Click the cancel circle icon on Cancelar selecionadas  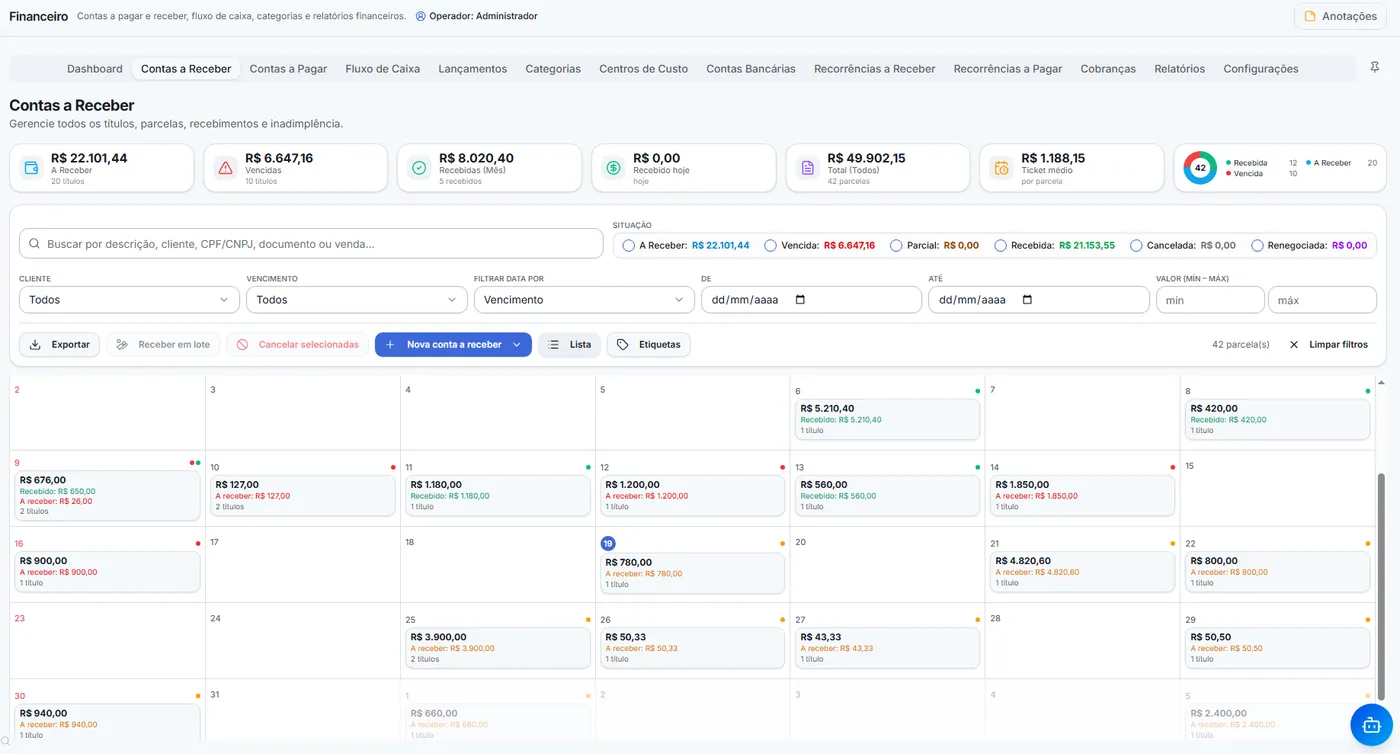tap(242, 345)
